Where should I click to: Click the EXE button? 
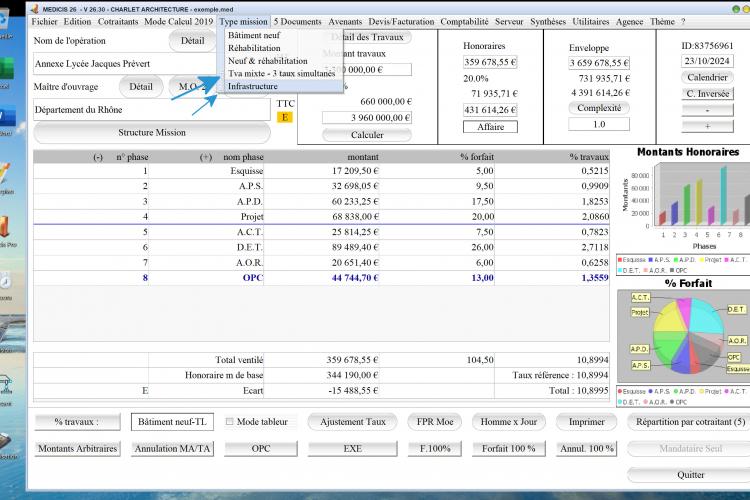click(353, 448)
